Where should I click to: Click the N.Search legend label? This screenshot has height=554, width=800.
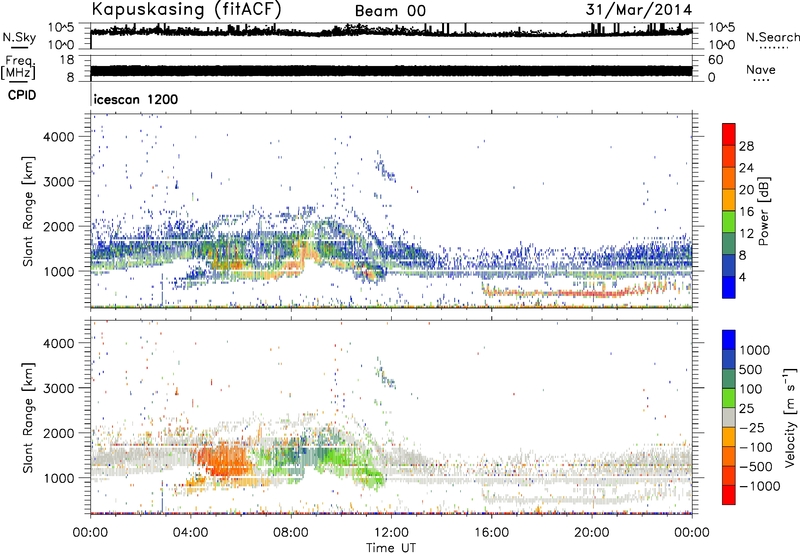tap(772, 37)
